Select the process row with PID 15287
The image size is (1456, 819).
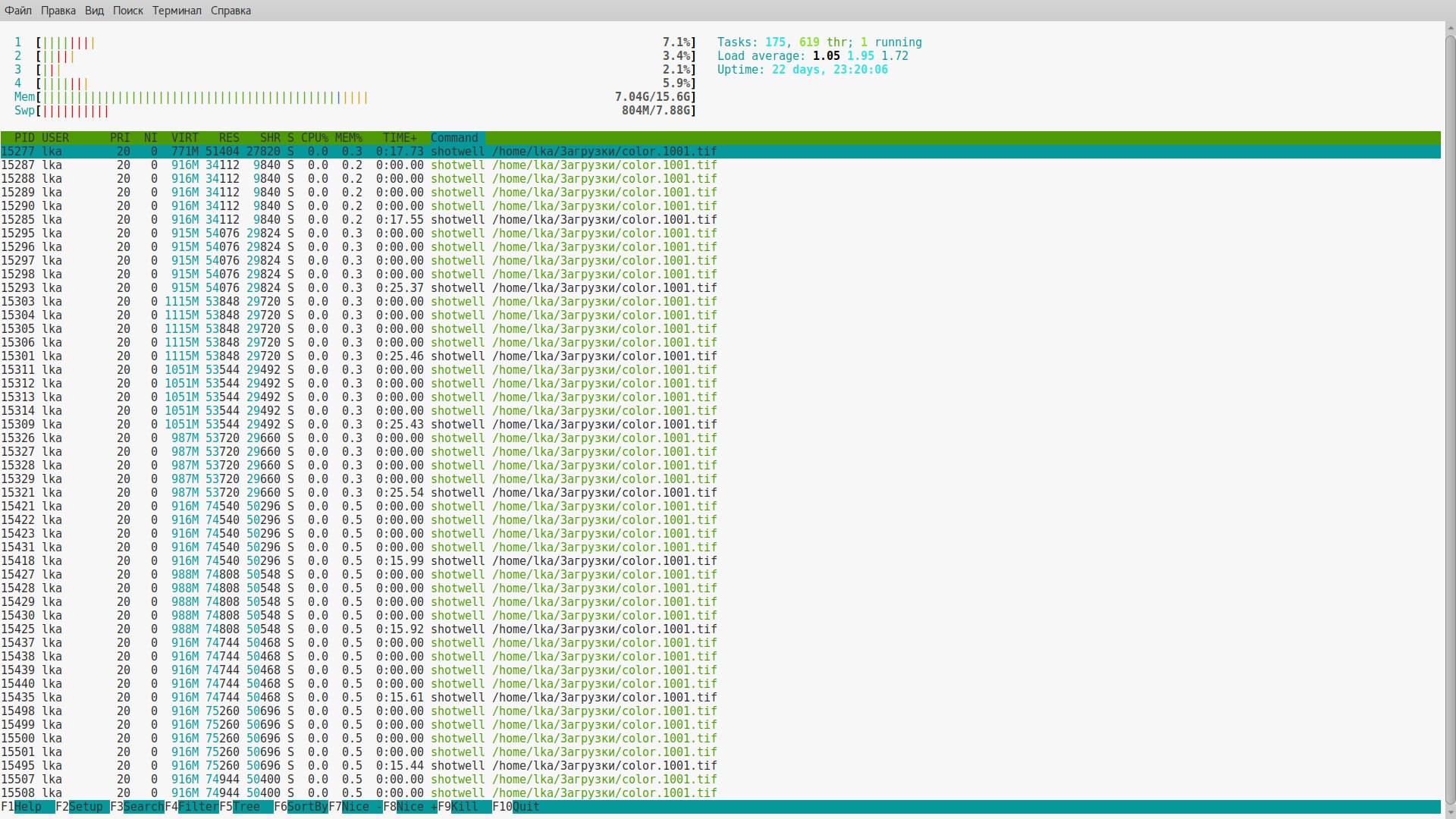(720, 165)
